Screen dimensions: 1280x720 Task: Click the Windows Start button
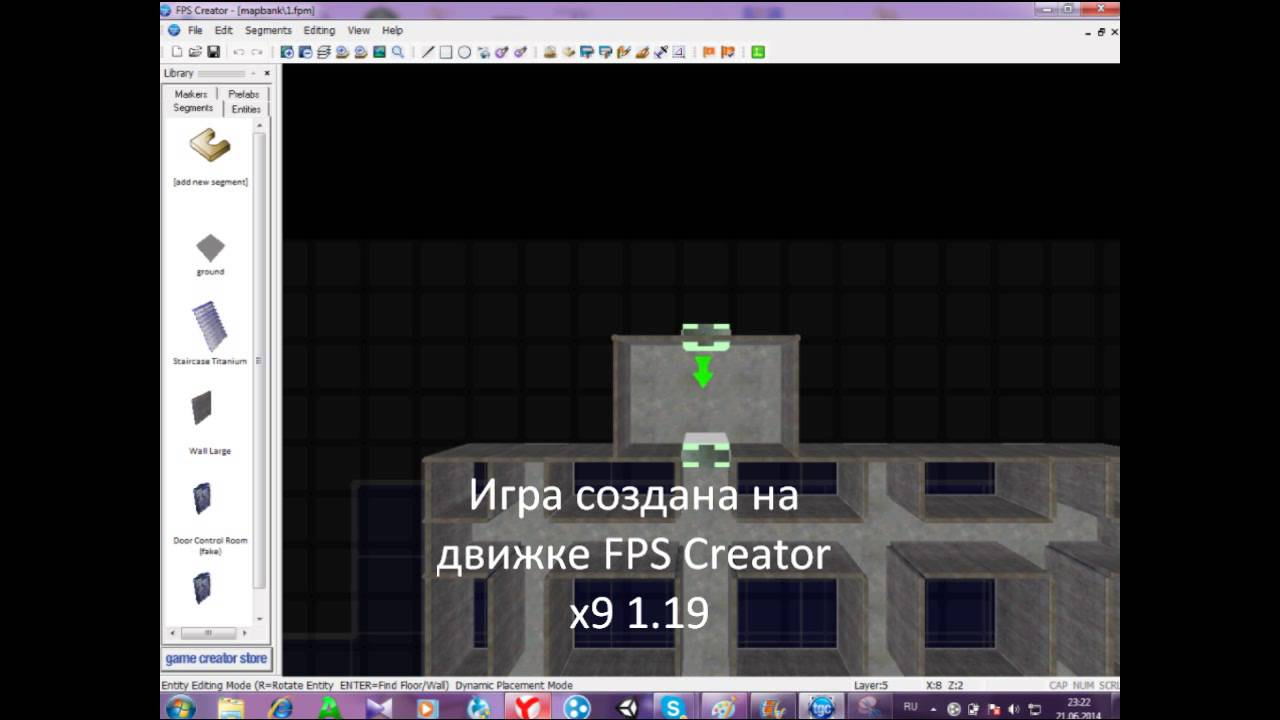tap(181, 707)
